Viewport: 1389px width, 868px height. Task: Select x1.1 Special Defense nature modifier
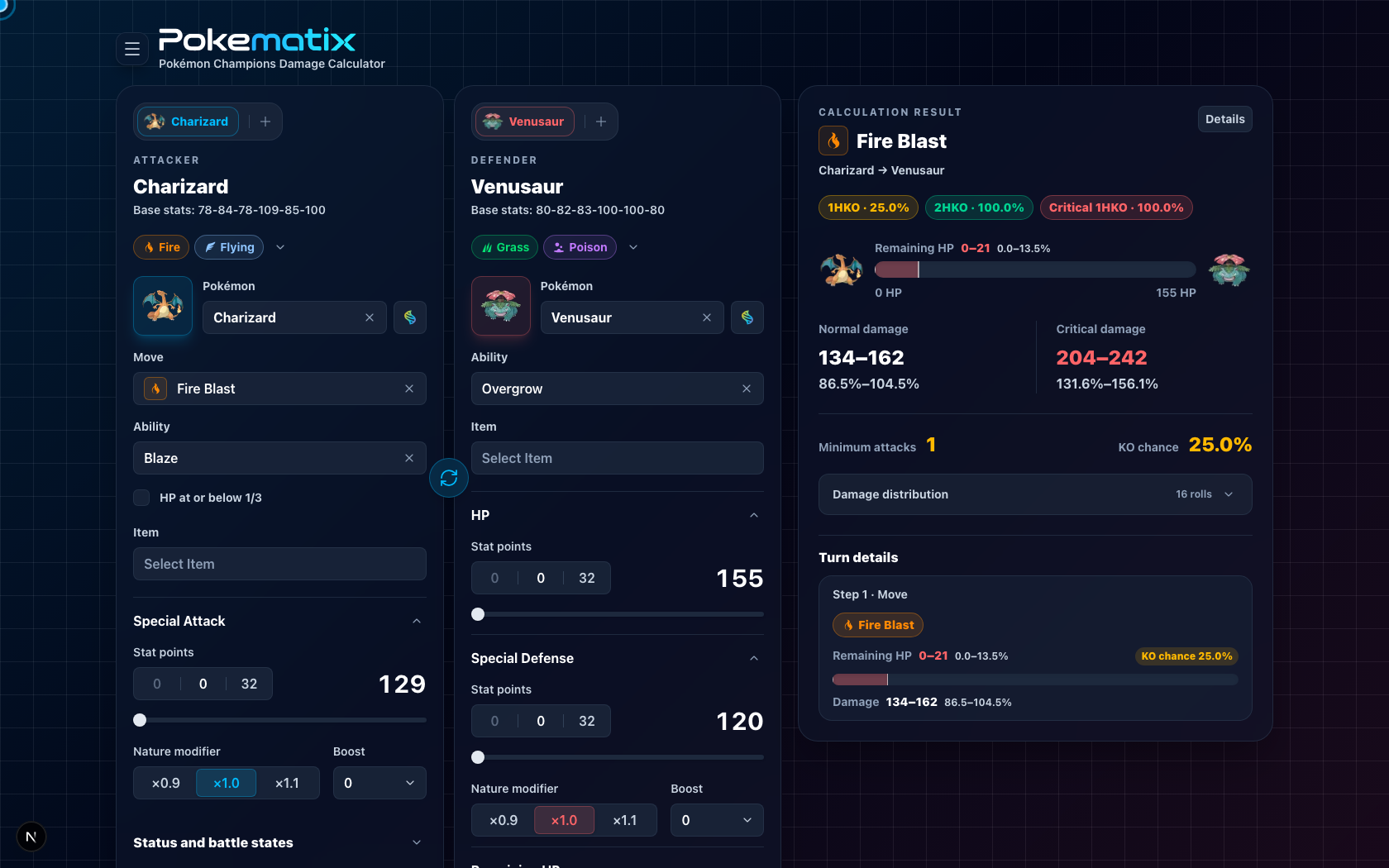click(625, 820)
